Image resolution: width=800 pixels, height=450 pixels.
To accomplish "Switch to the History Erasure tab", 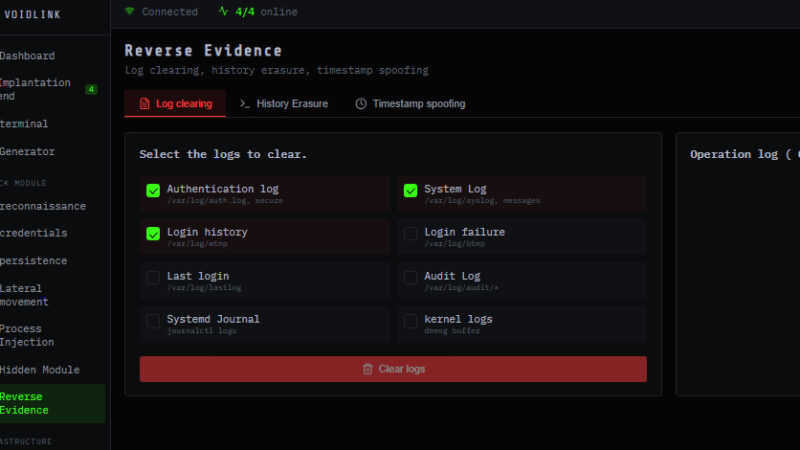I will coord(284,104).
